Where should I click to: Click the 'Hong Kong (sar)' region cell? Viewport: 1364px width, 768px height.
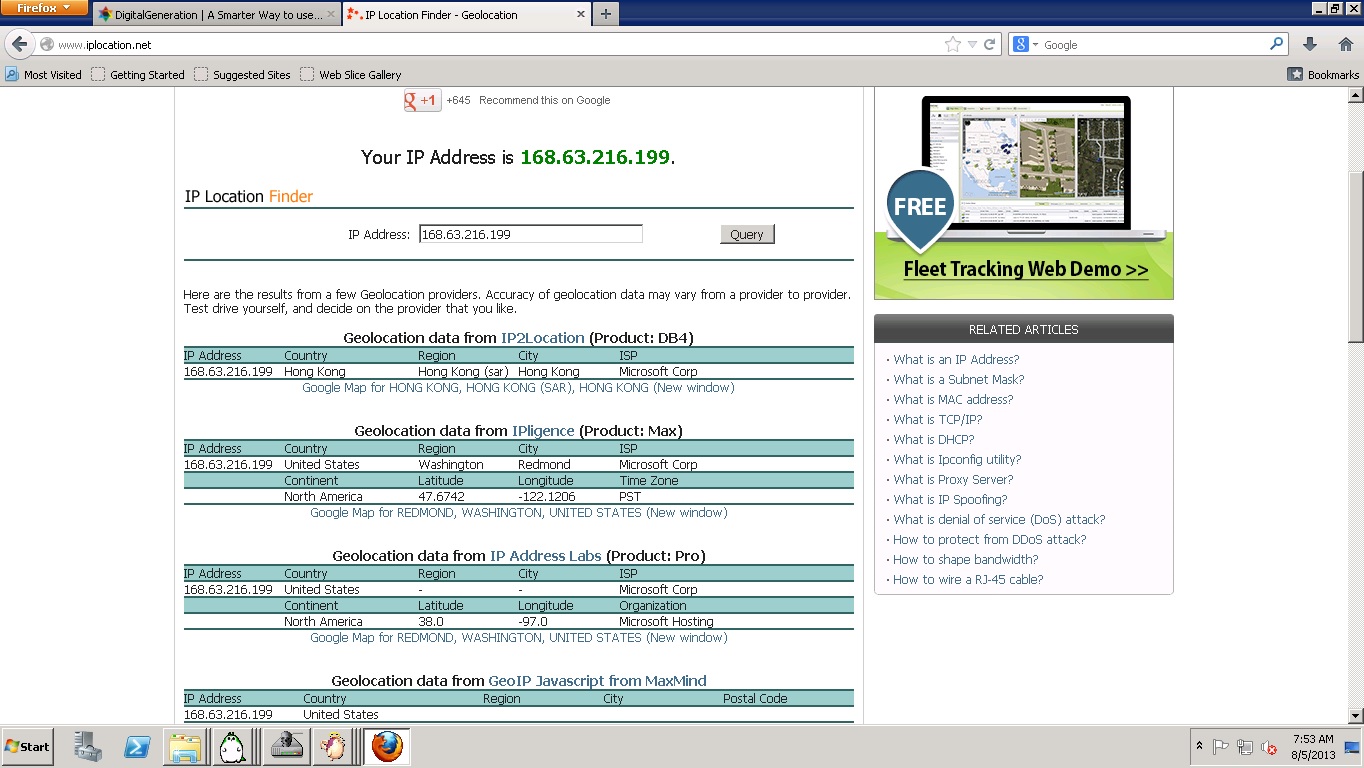pos(463,372)
